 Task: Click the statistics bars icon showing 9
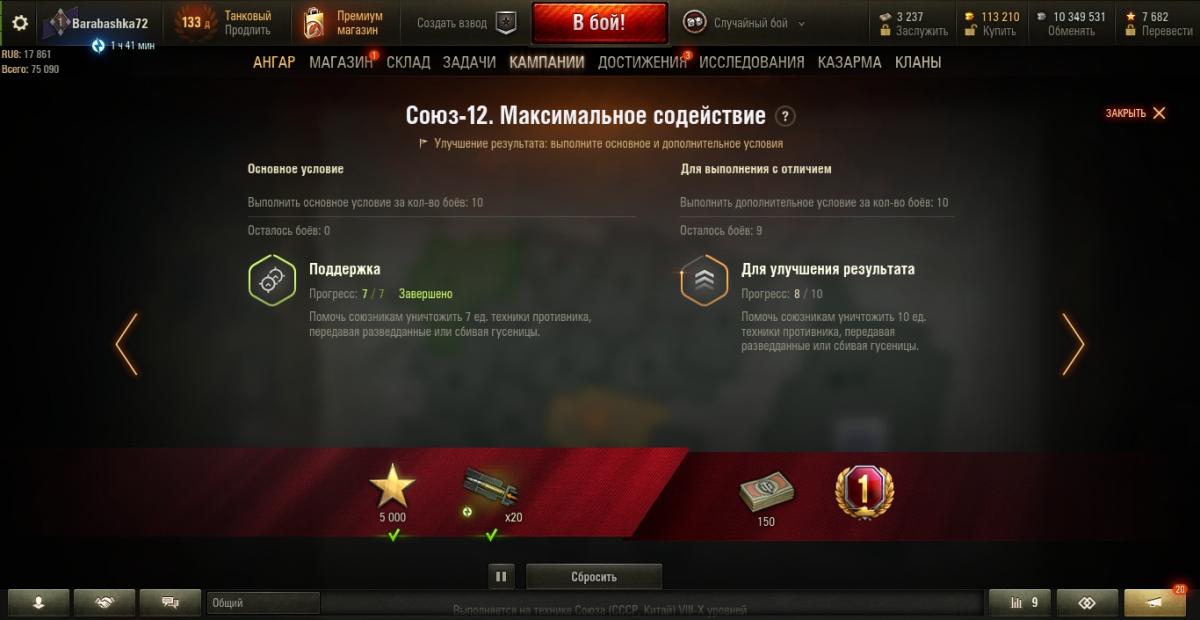point(1020,602)
